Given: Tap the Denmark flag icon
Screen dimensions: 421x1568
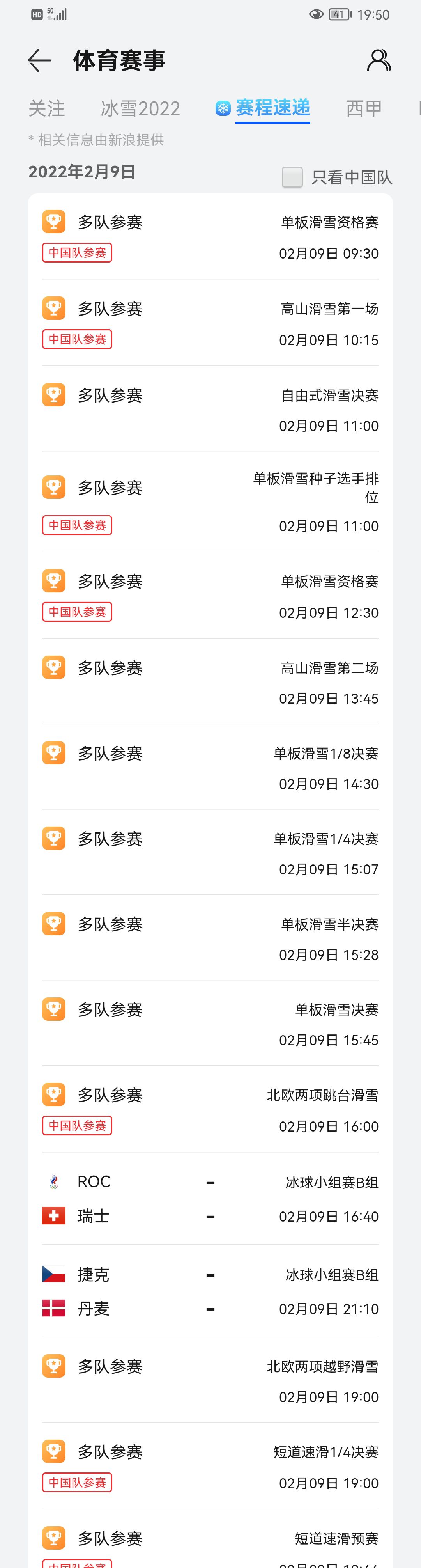Looking at the screenshot, I should coord(53,1308).
